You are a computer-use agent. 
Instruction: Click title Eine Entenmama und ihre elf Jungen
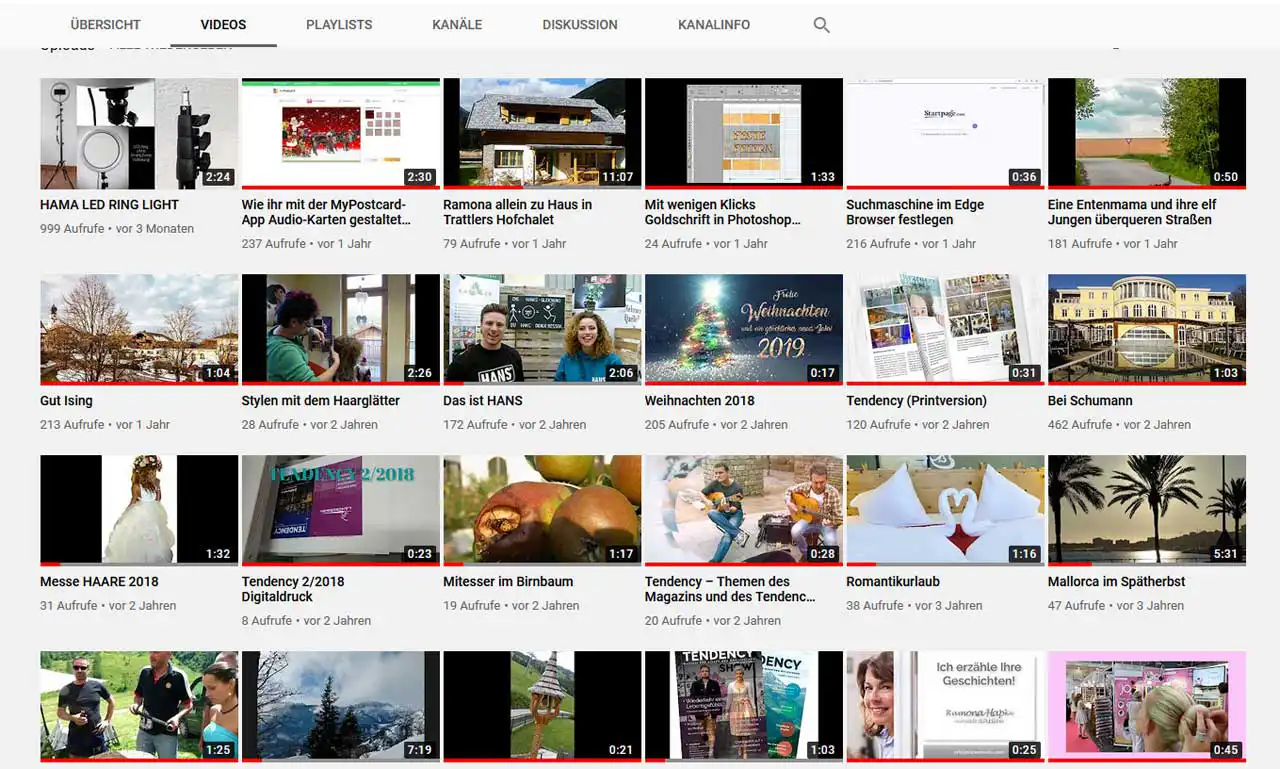1132,212
